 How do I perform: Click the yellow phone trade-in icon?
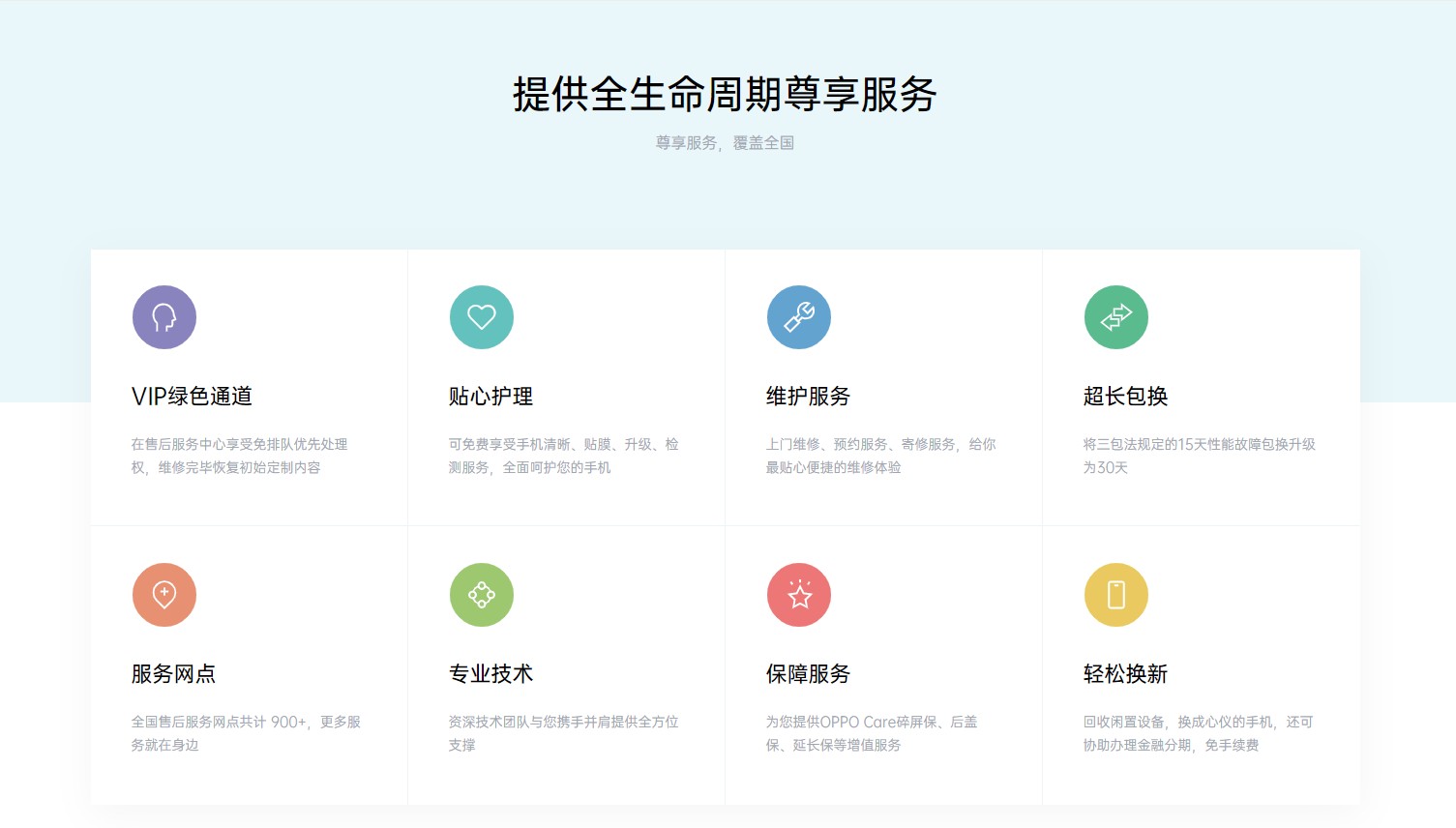pyautogui.click(x=1116, y=595)
